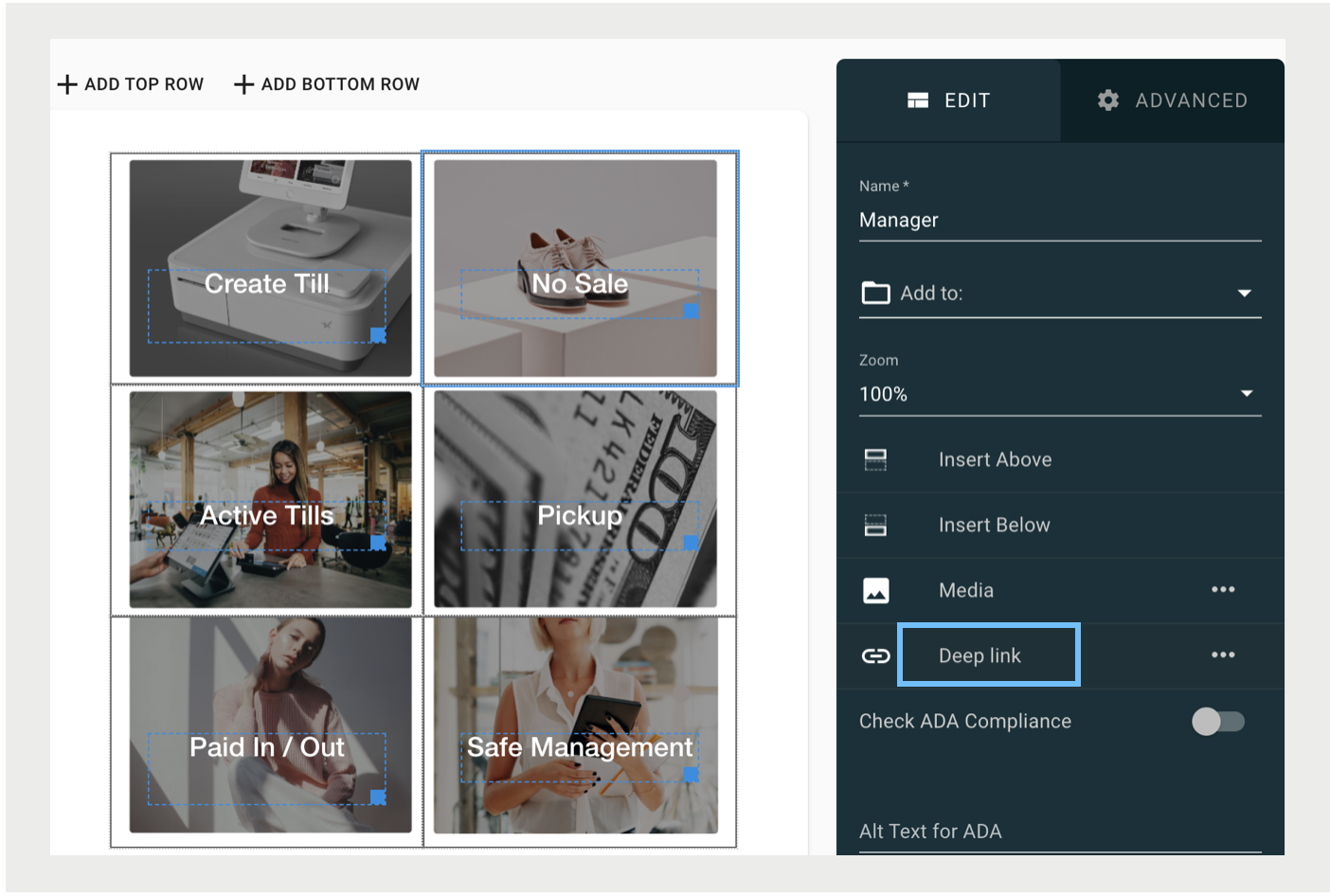Click the Safe Management text label
1330x896 pixels.
580,747
